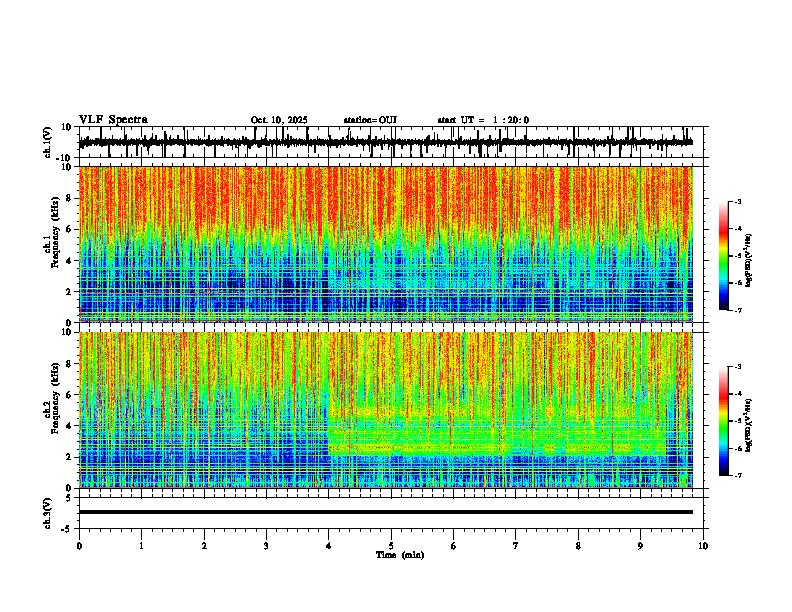792x612 pixels.
Task: Click time axis tick label '9'
Action: click(x=640, y=546)
